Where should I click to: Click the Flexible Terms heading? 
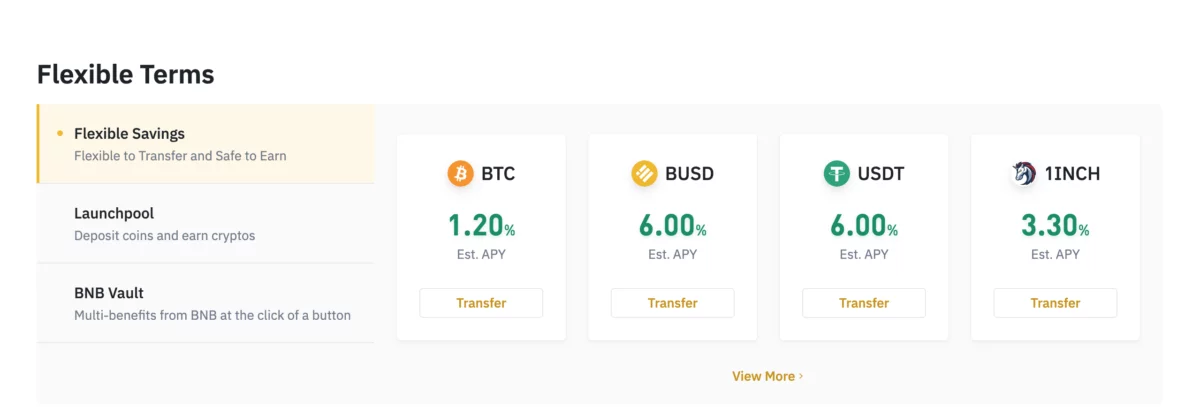(x=126, y=74)
